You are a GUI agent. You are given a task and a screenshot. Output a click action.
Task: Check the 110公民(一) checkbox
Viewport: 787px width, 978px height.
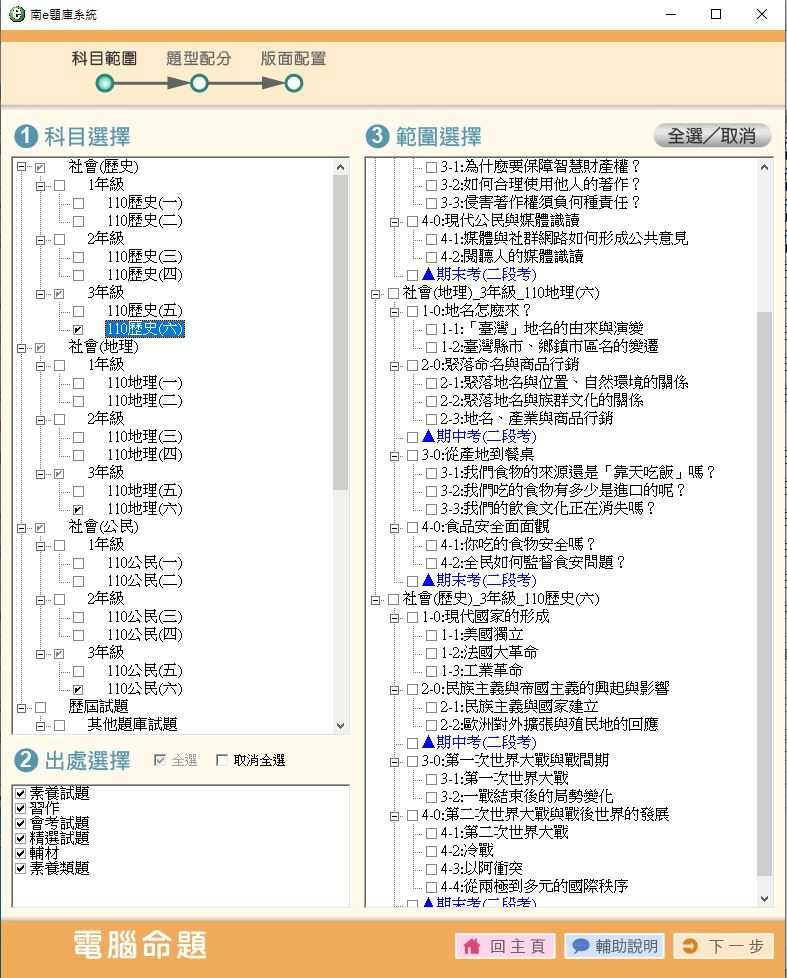coord(78,563)
